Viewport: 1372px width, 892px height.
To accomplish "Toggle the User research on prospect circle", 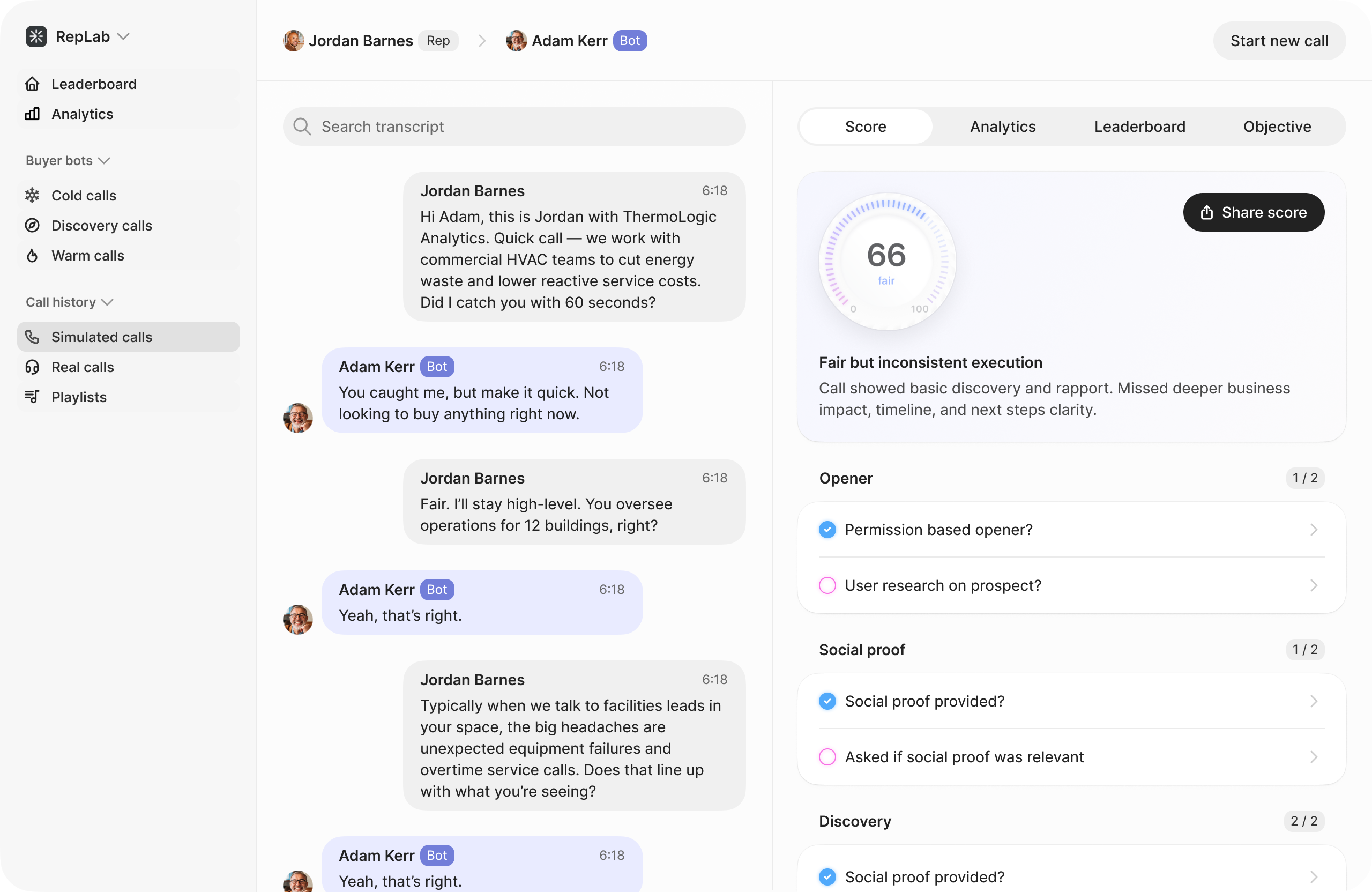I will (827, 585).
